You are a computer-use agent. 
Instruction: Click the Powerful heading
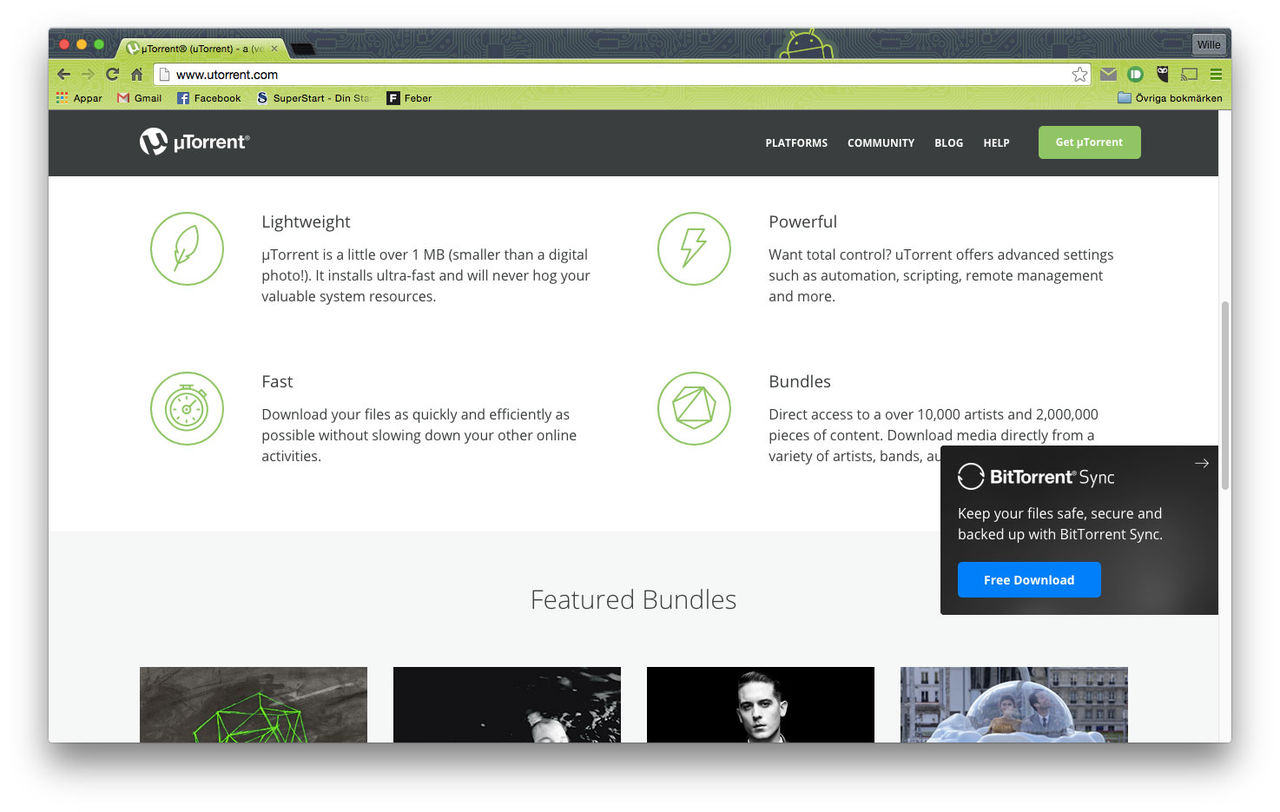coord(803,222)
